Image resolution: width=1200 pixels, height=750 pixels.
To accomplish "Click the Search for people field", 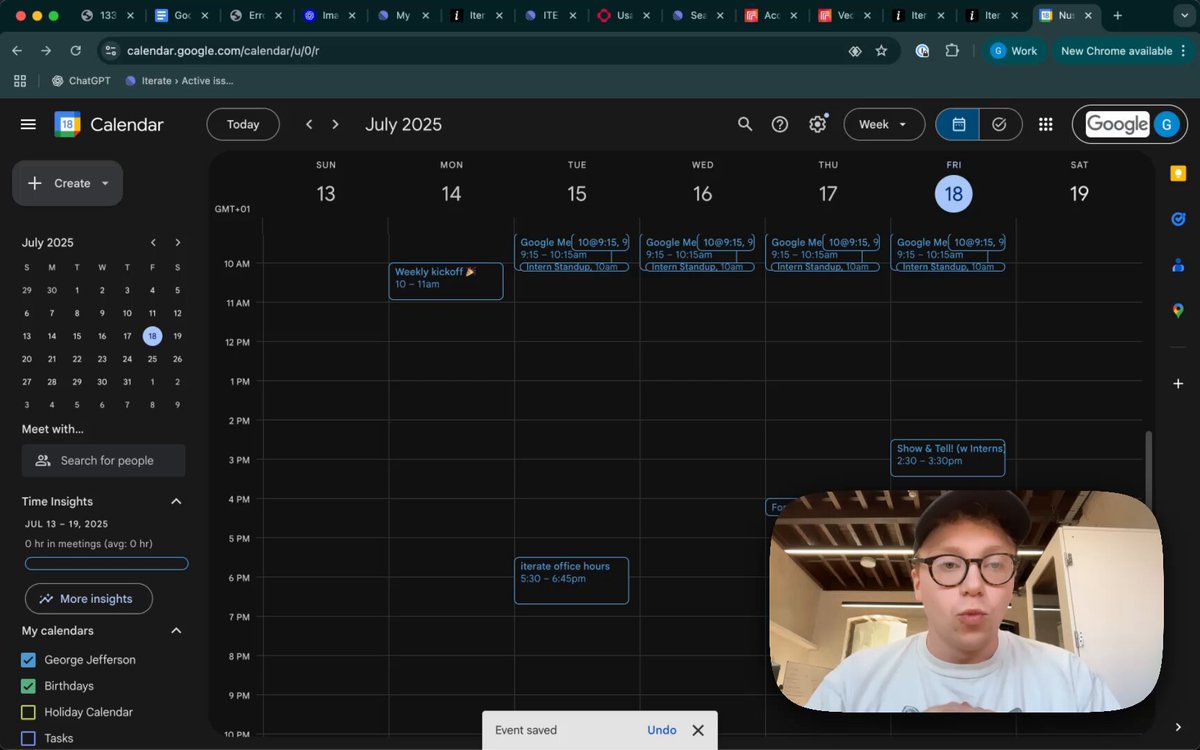I will pyautogui.click(x=103, y=461).
